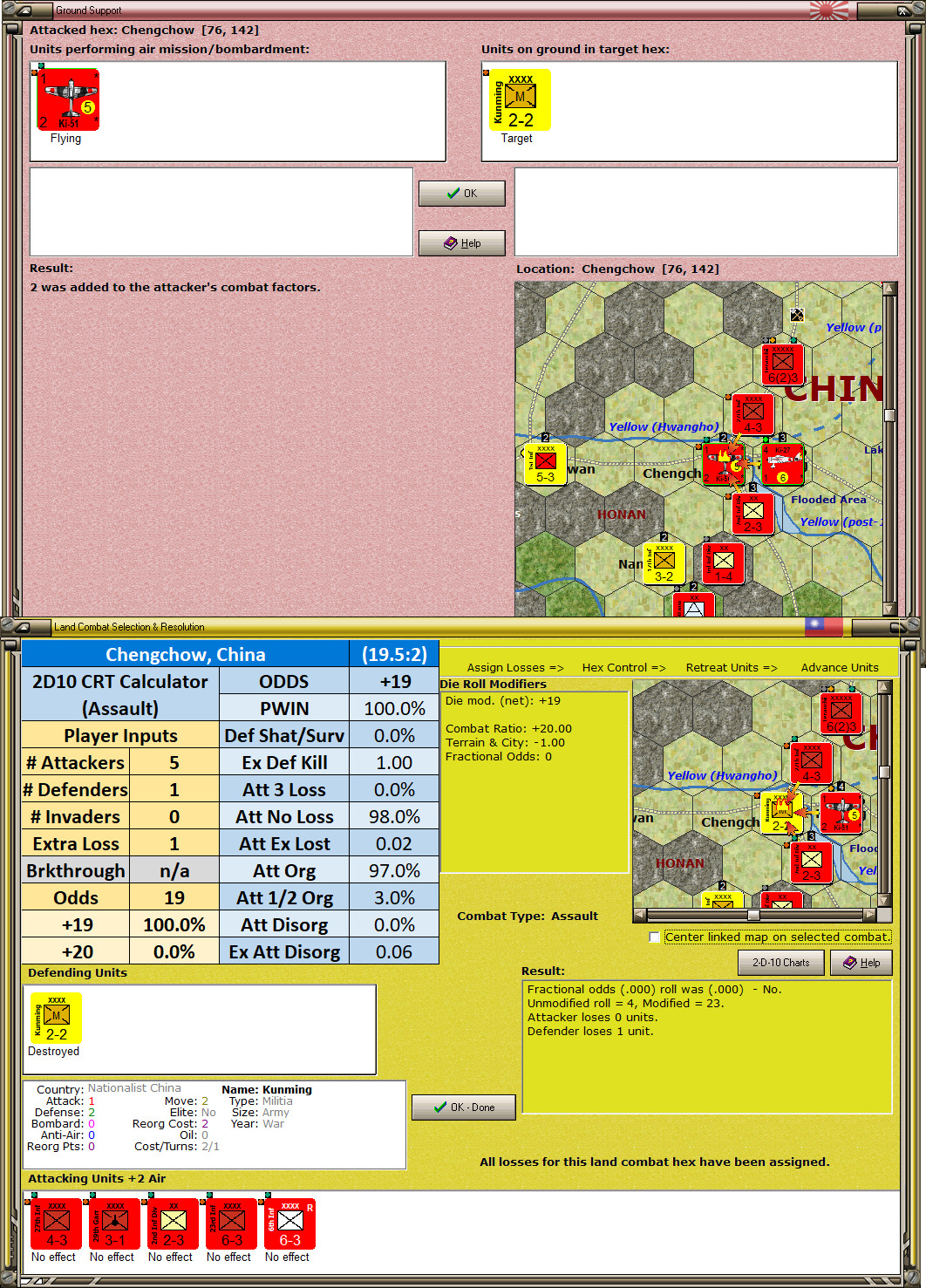Click Japanese flag icon in Ground Support titlebar
926x1288 pixels.
[x=828, y=10]
